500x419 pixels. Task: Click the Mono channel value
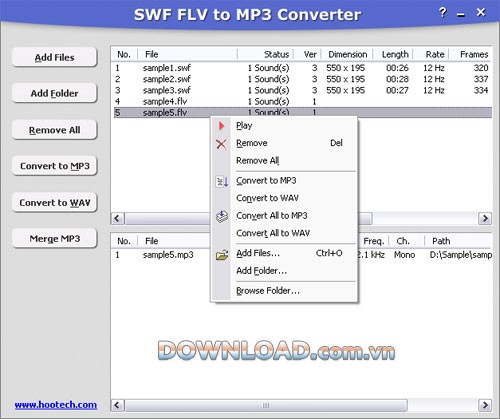pyautogui.click(x=405, y=255)
